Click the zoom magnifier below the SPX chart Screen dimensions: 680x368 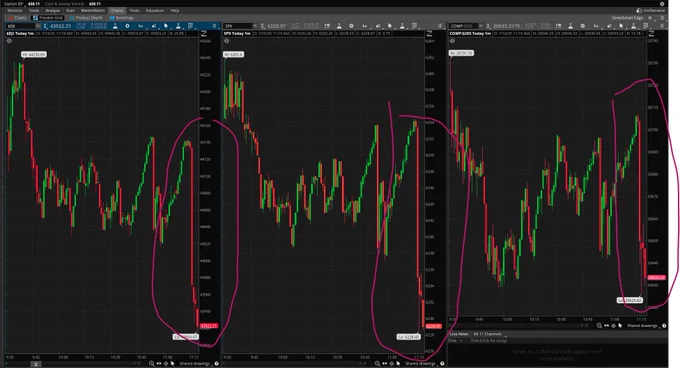pos(377,363)
